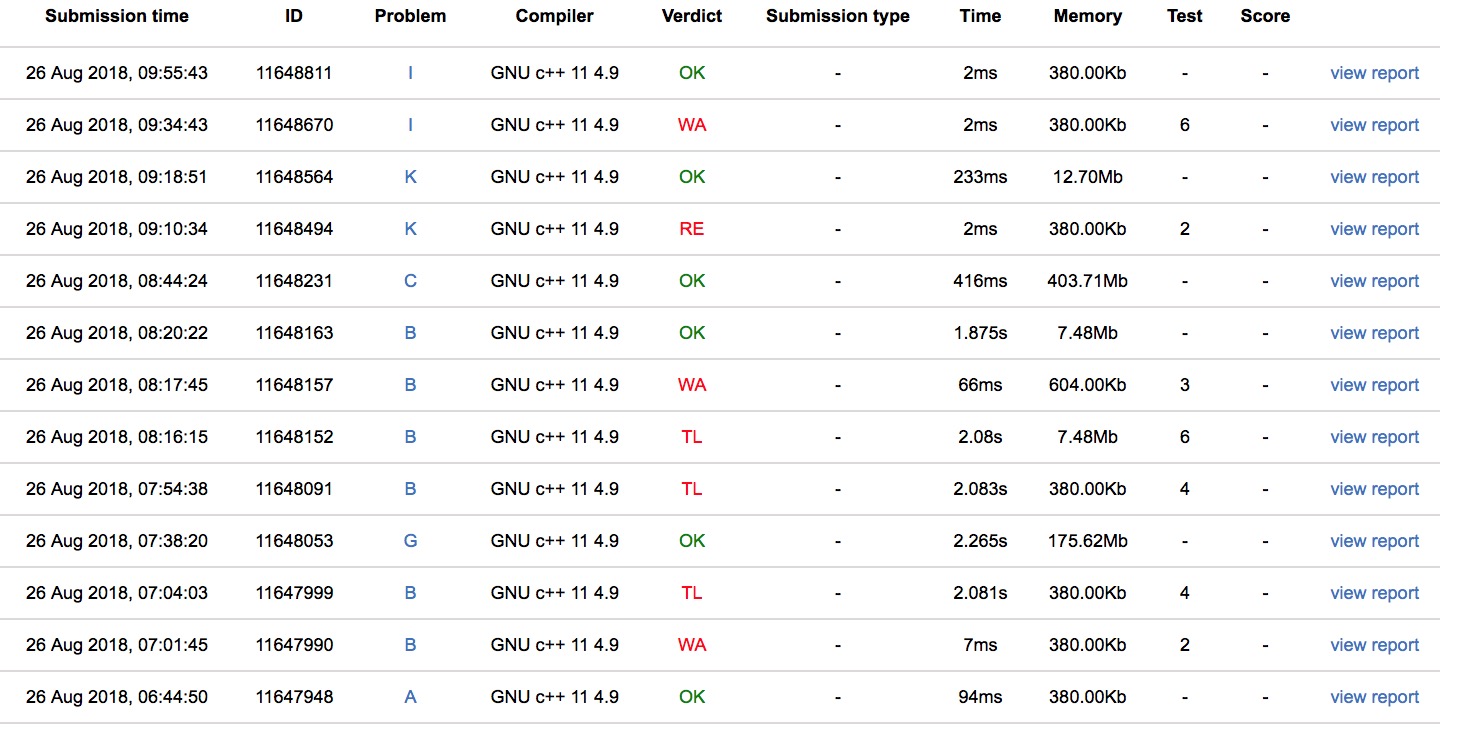Click the Verdict column header
1462x736 pixels.
pyautogui.click(x=691, y=16)
